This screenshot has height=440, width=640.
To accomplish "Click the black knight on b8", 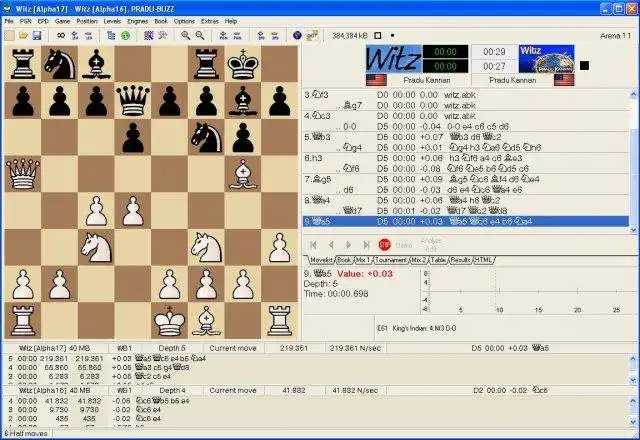I will tap(60, 64).
